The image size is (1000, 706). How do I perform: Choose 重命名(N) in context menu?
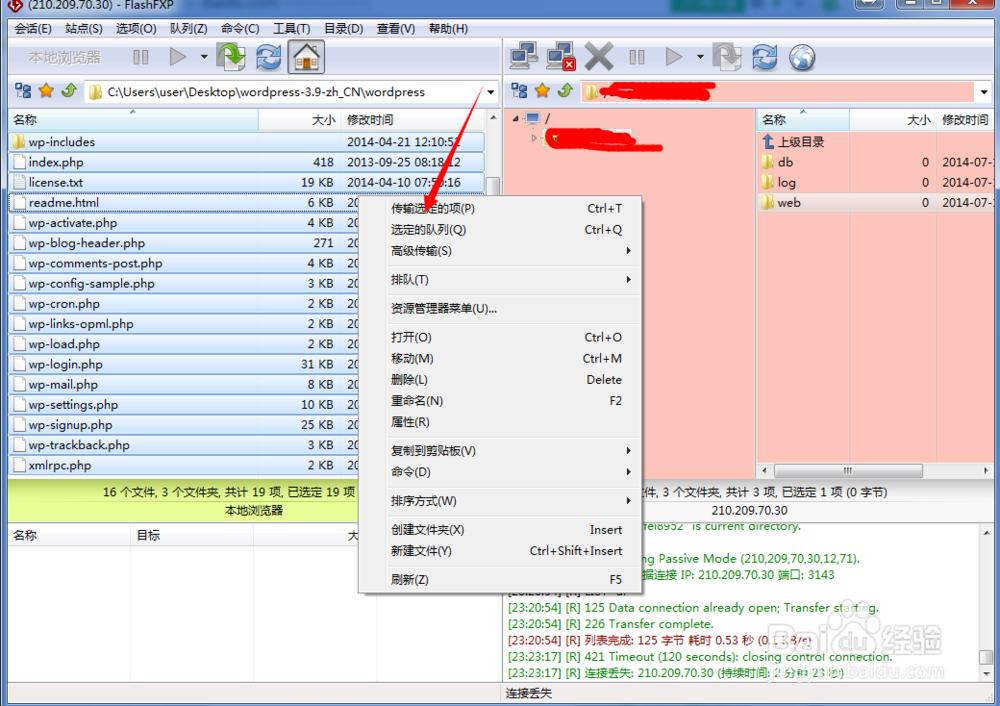coord(501,401)
